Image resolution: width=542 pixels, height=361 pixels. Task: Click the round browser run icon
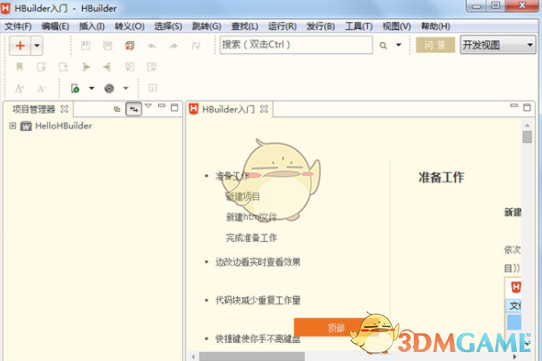click(x=109, y=89)
